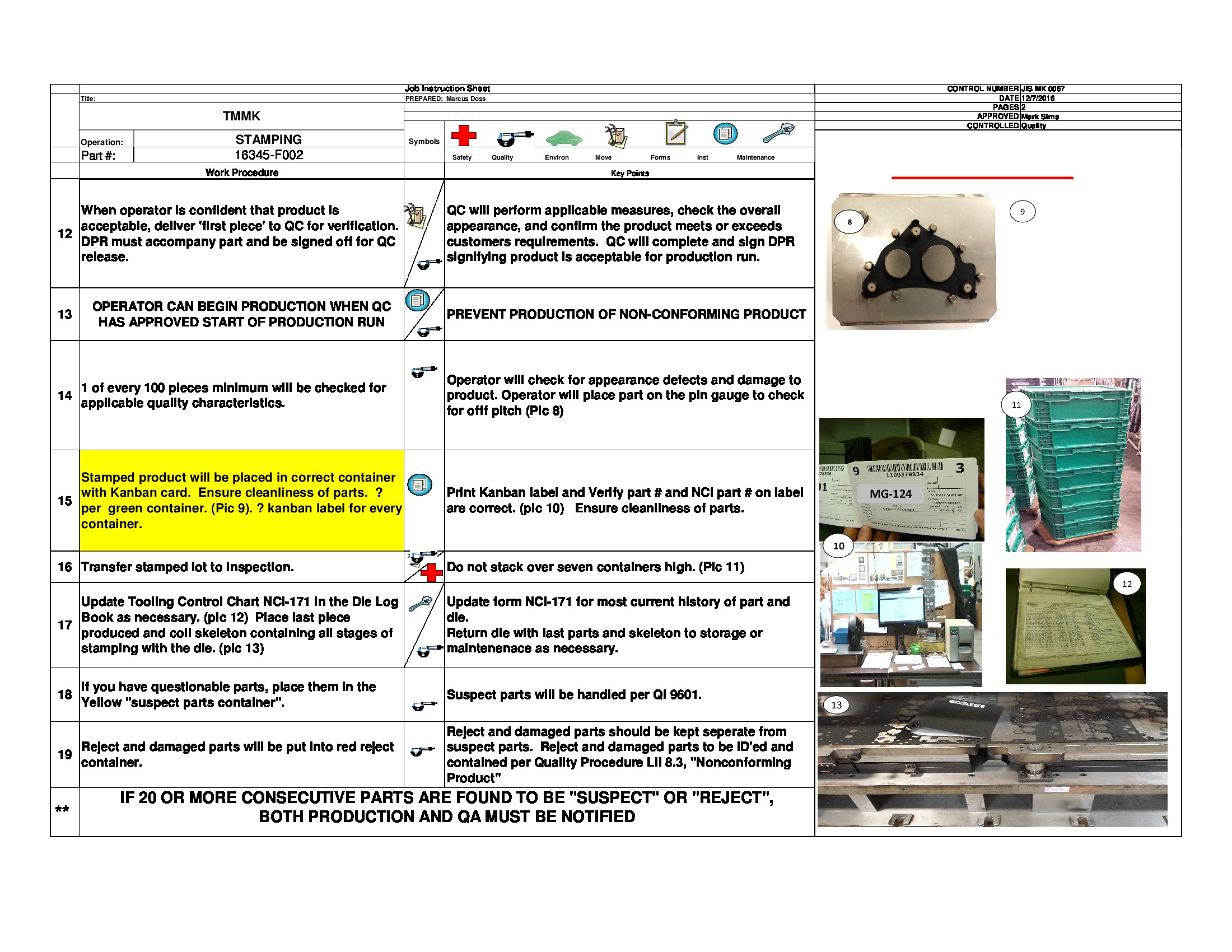
Task: Click the STAMPING operation label
Action: [x=270, y=139]
